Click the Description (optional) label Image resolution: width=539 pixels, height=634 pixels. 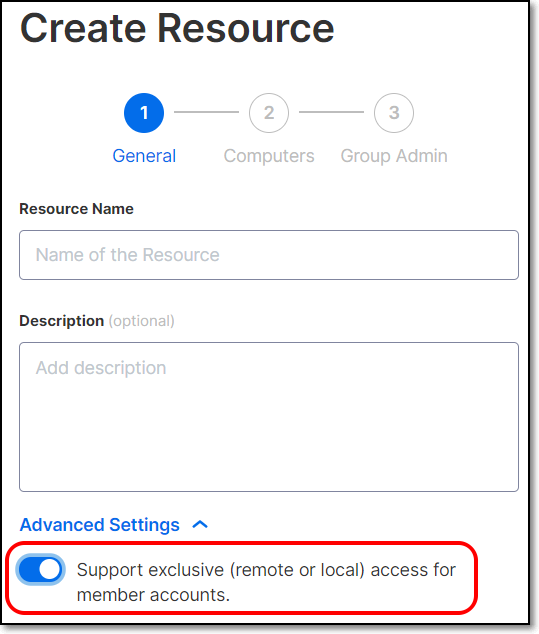[97, 321]
